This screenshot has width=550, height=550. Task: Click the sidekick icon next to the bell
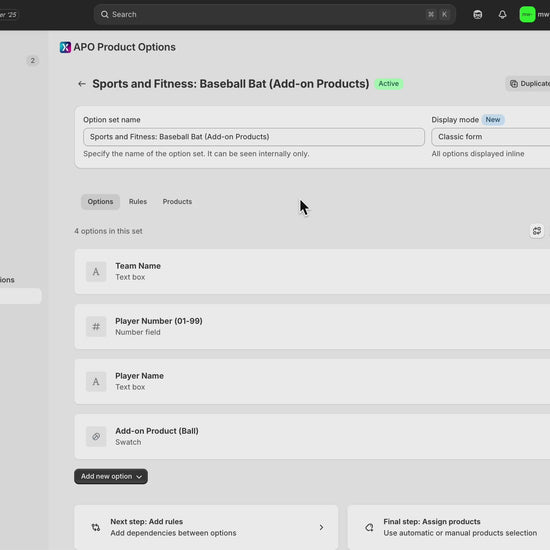tap(477, 14)
